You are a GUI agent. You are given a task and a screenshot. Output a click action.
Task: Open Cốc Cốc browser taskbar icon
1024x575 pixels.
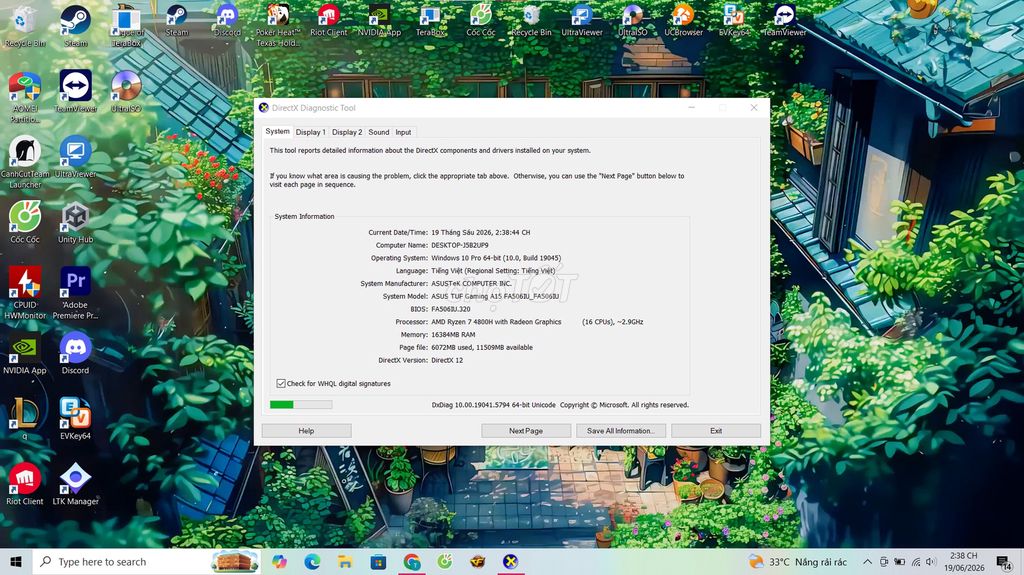coord(445,561)
